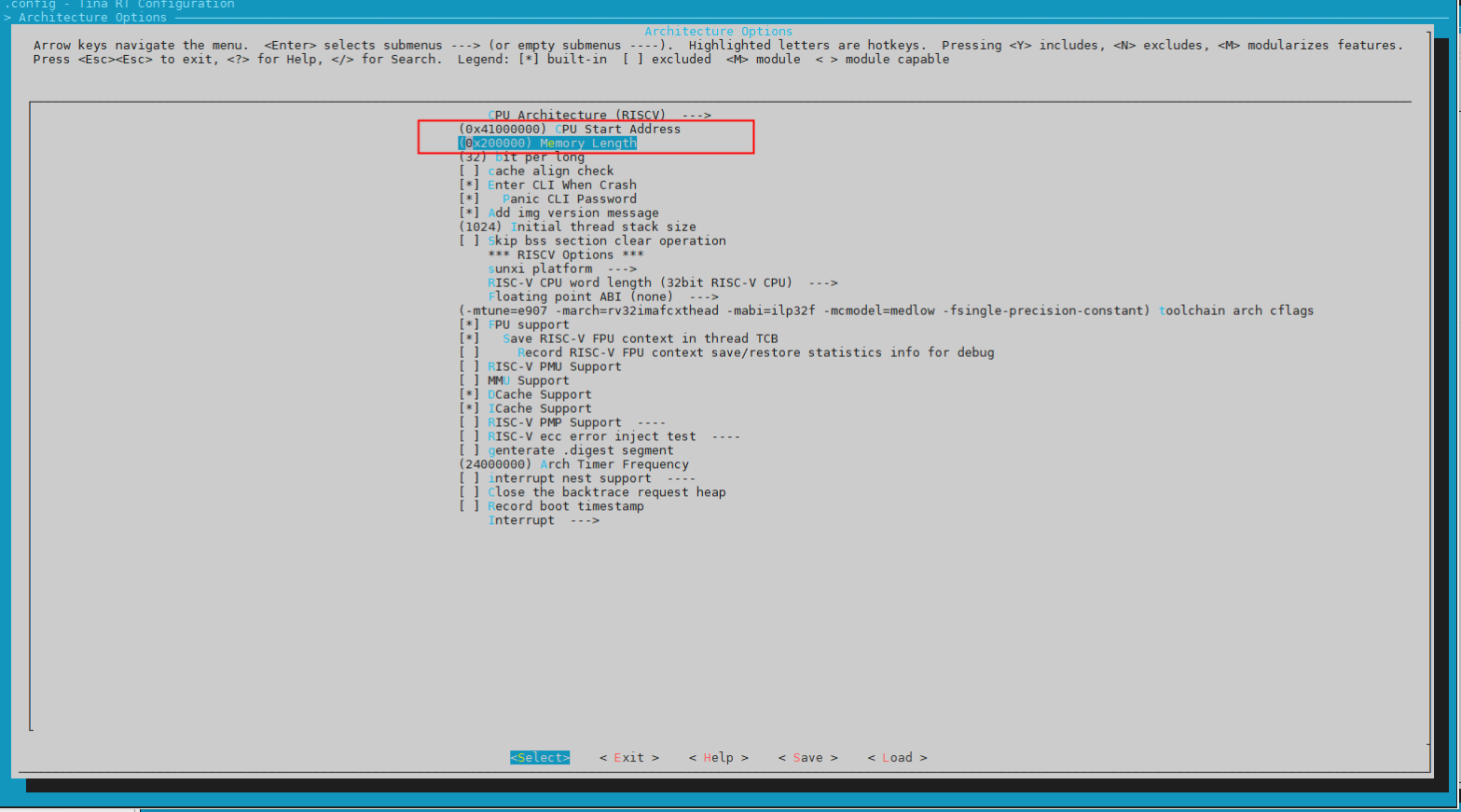Viewport: 1461px width, 812px height.
Task: Open Help from the bottom bar
Action: click(x=718, y=757)
